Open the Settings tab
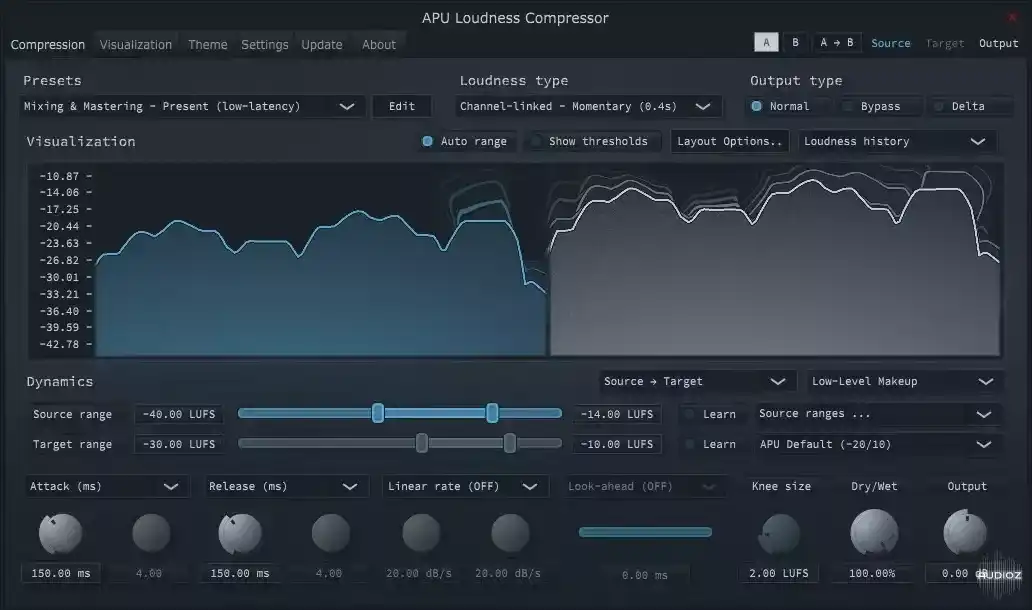Viewport: 1032px width, 610px height. (264, 44)
